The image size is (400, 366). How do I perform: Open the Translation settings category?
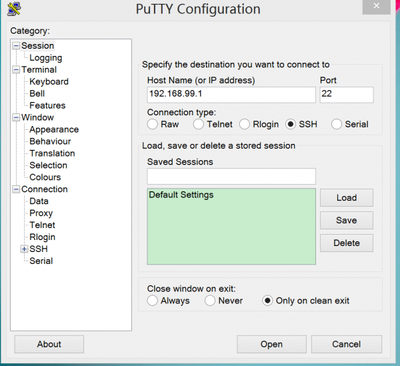[x=52, y=153]
